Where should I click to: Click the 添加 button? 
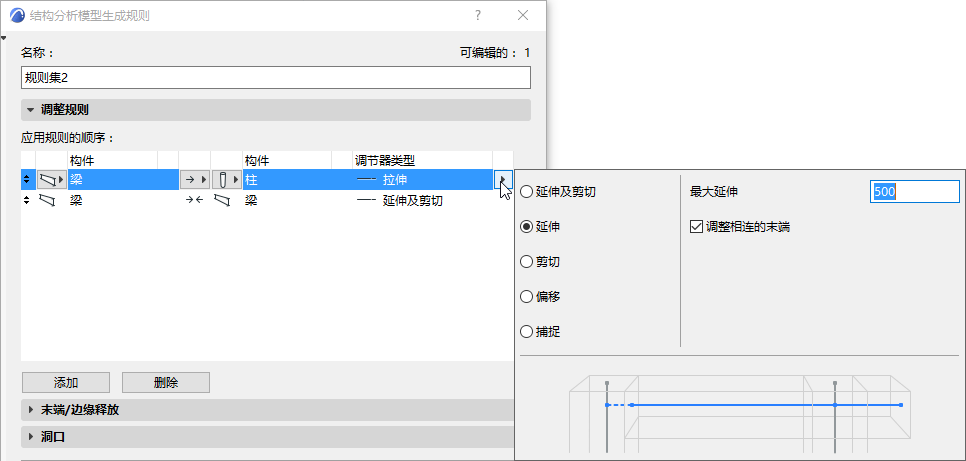click(66, 383)
